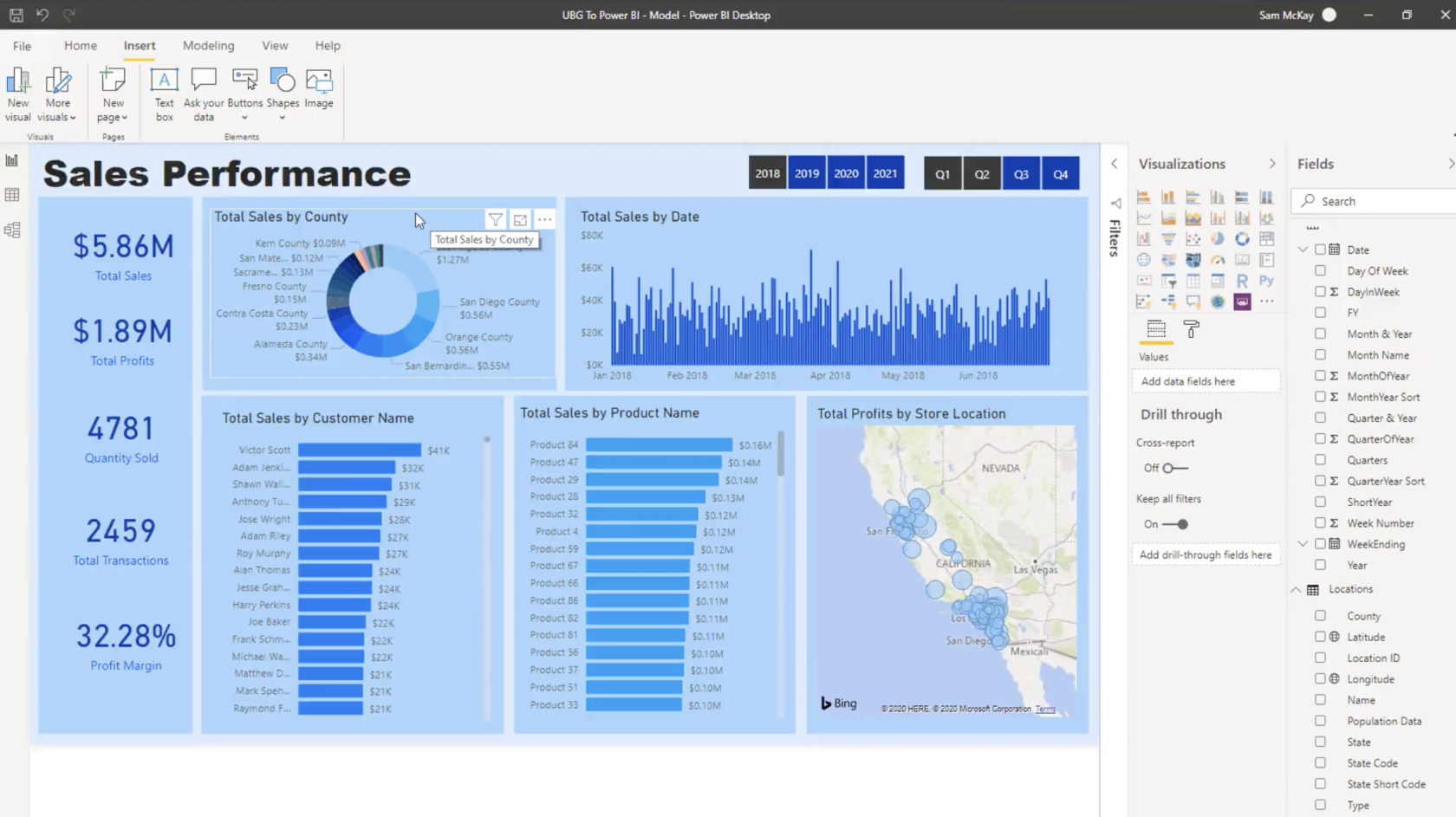Select the globe map visual
The width and height of the screenshot is (1456, 817).
pyautogui.click(x=1144, y=260)
